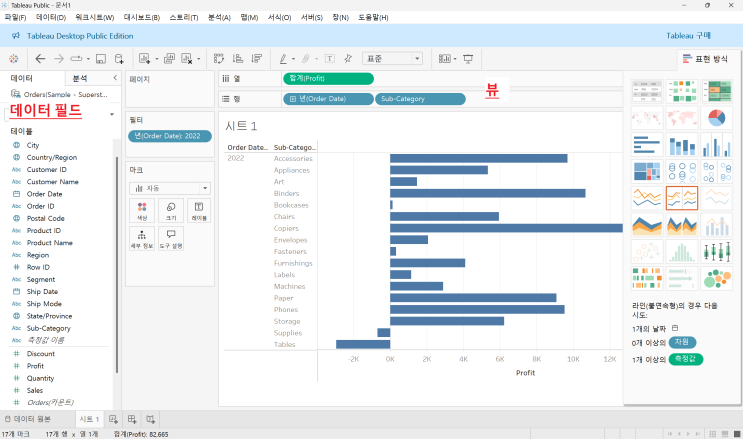Open the File menu
The height and width of the screenshot is (439, 743).
pyautogui.click(x=15, y=18)
